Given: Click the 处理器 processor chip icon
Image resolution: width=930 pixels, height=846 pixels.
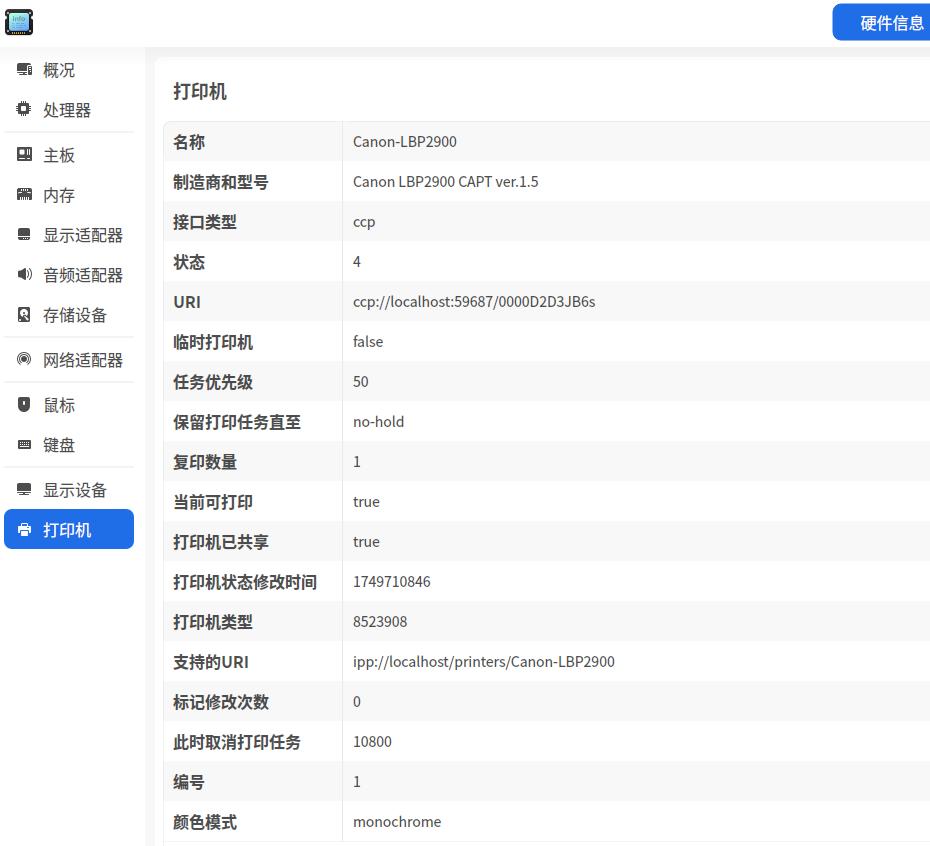Looking at the screenshot, I should click(24, 109).
